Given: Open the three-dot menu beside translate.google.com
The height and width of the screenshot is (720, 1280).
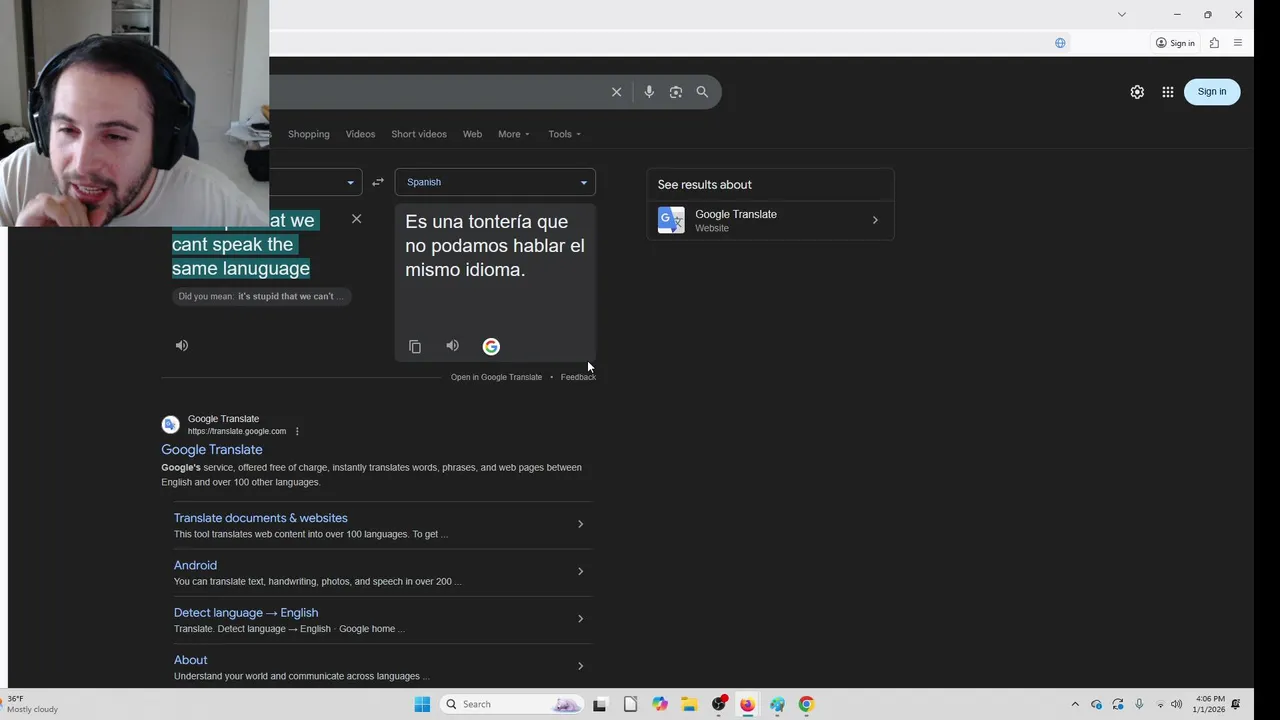Looking at the screenshot, I should (297, 431).
